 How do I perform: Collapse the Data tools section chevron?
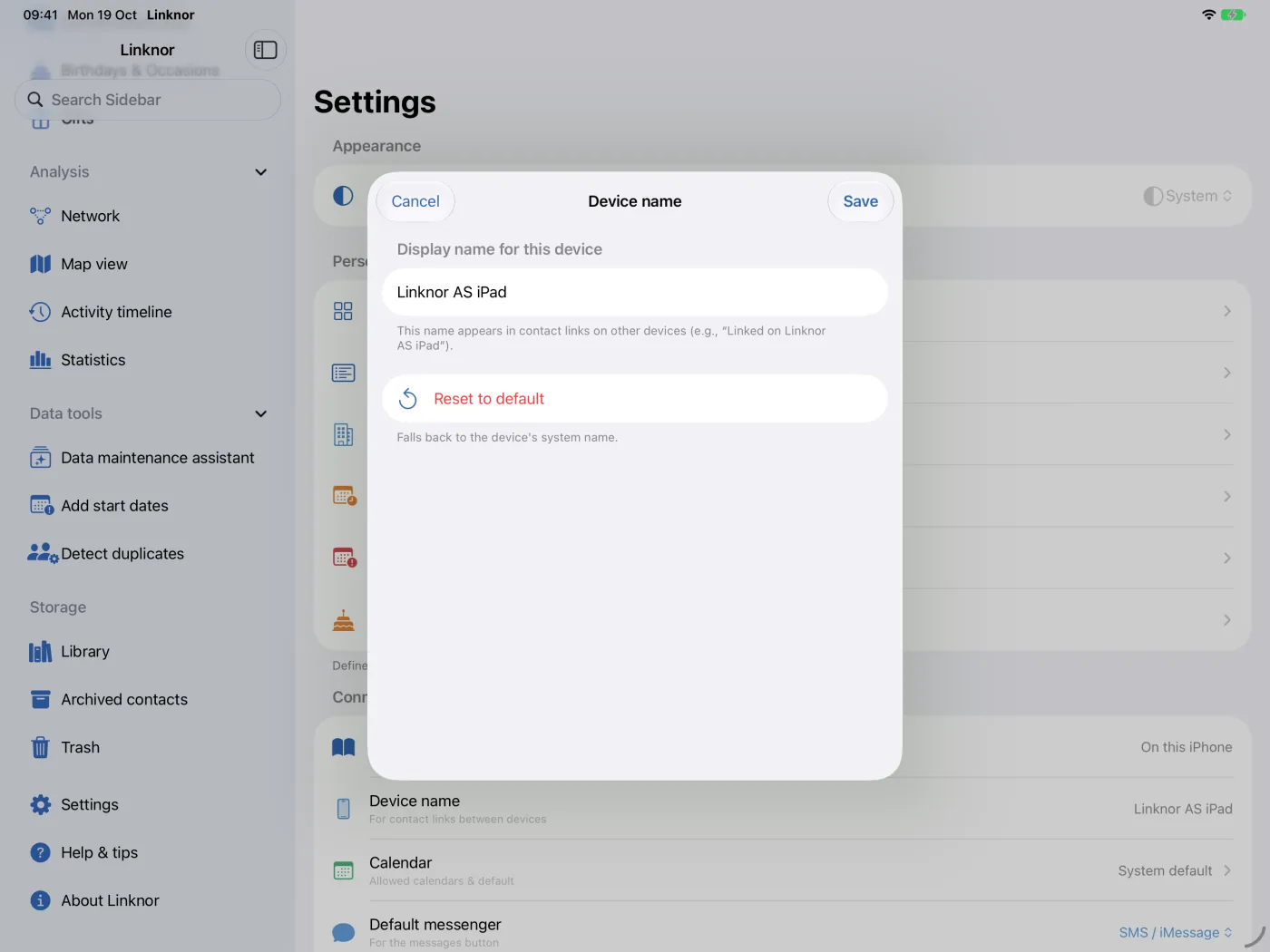tap(261, 413)
